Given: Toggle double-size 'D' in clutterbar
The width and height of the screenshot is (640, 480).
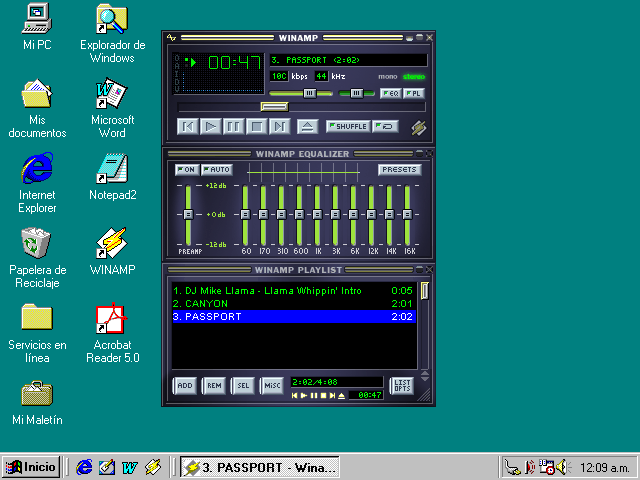Looking at the screenshot, I should (x=177, y=81).
